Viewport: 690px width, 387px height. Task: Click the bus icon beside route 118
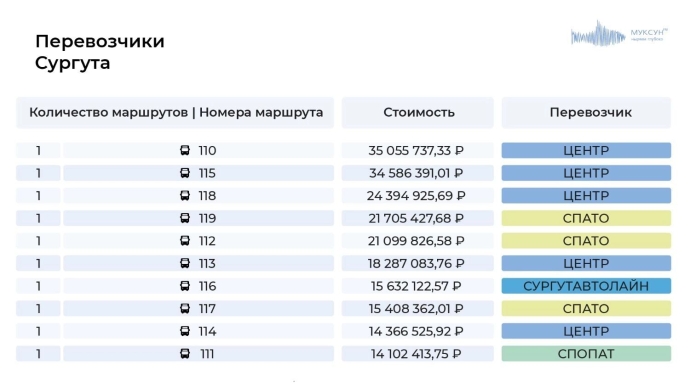[x=185, y=195]
